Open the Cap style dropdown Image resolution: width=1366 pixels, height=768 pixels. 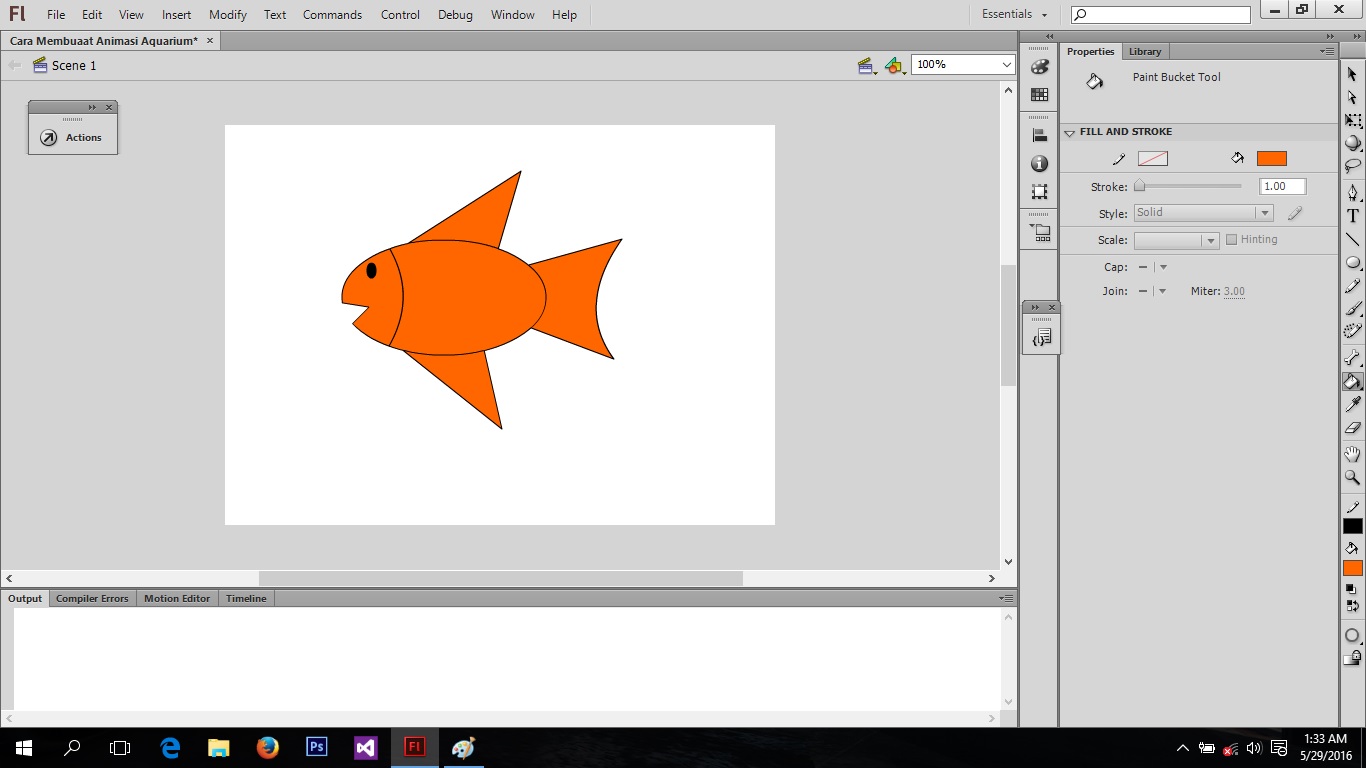1162,267
